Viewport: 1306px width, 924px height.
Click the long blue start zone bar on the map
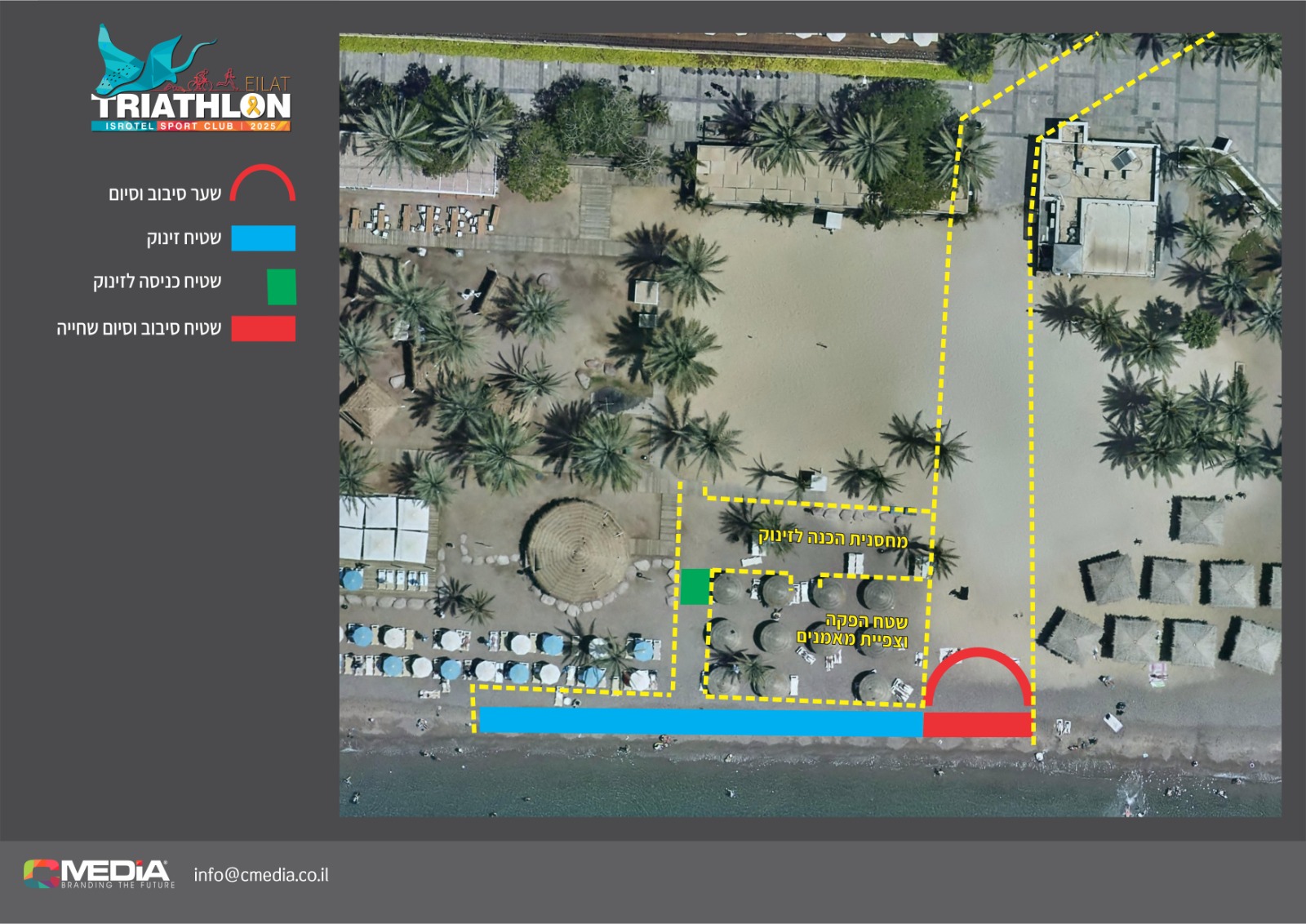(x=700, y=722)
